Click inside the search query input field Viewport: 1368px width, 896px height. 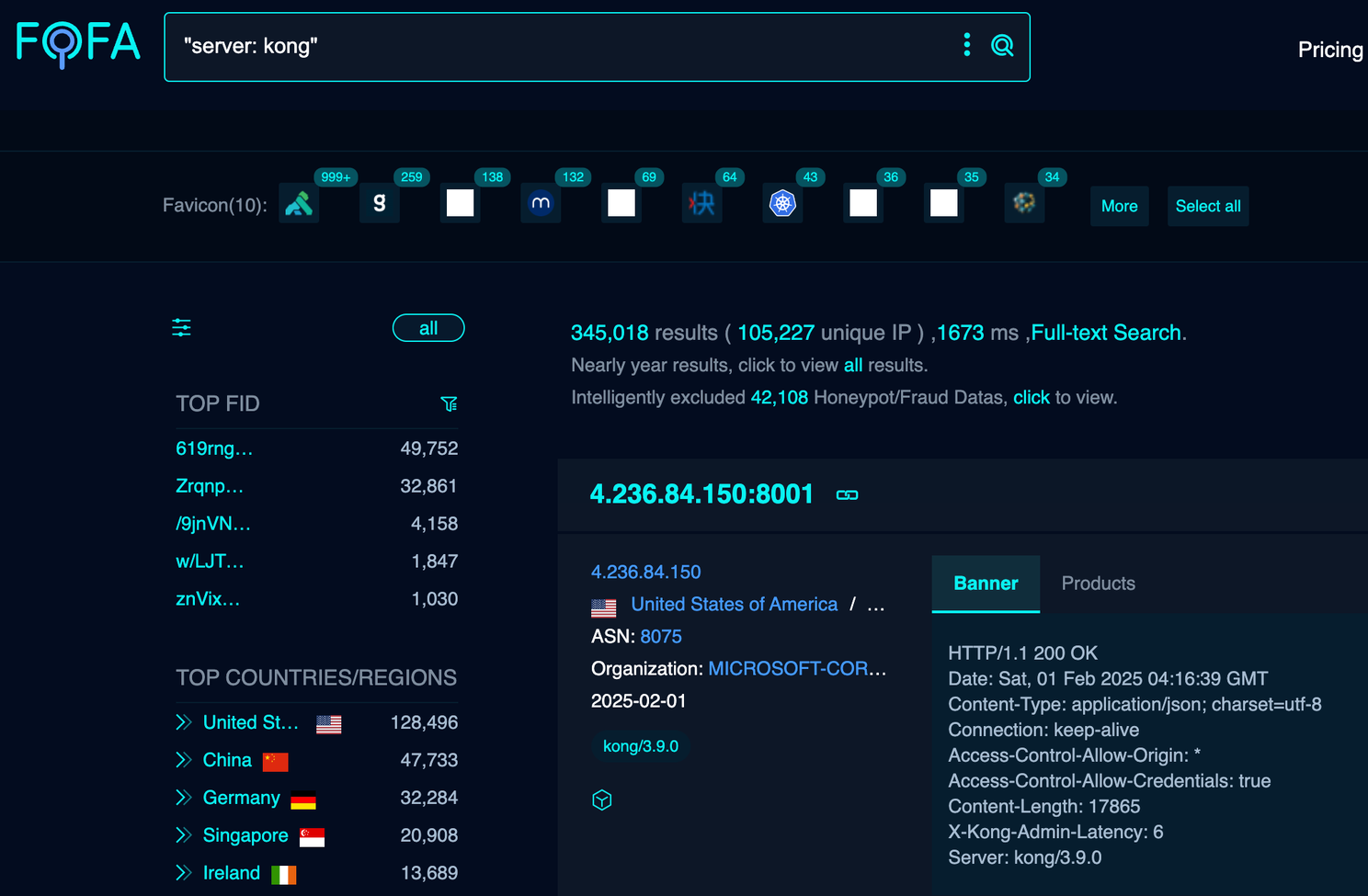point(552,46)
